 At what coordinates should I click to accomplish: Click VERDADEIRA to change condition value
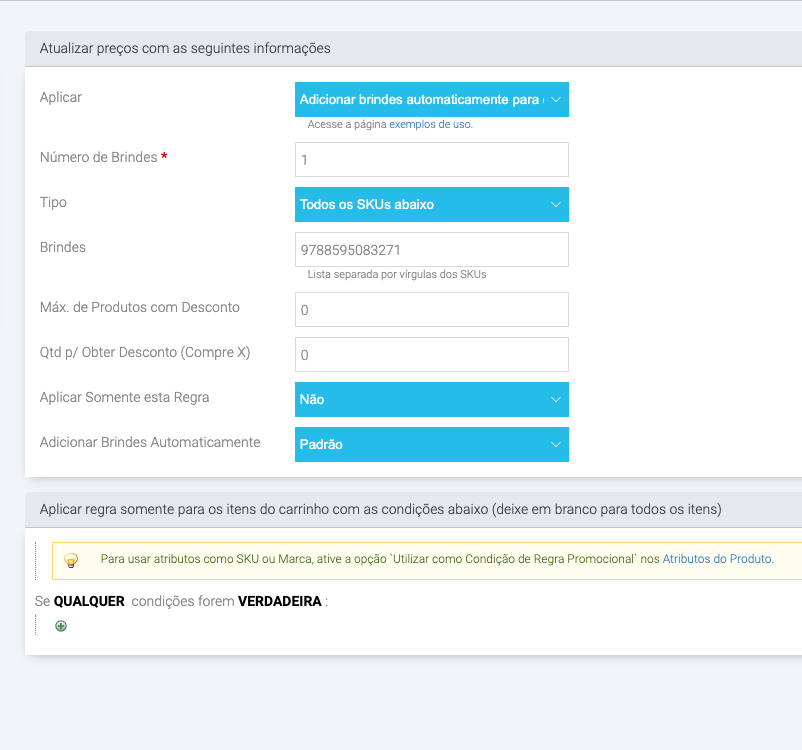pos(280,602)
